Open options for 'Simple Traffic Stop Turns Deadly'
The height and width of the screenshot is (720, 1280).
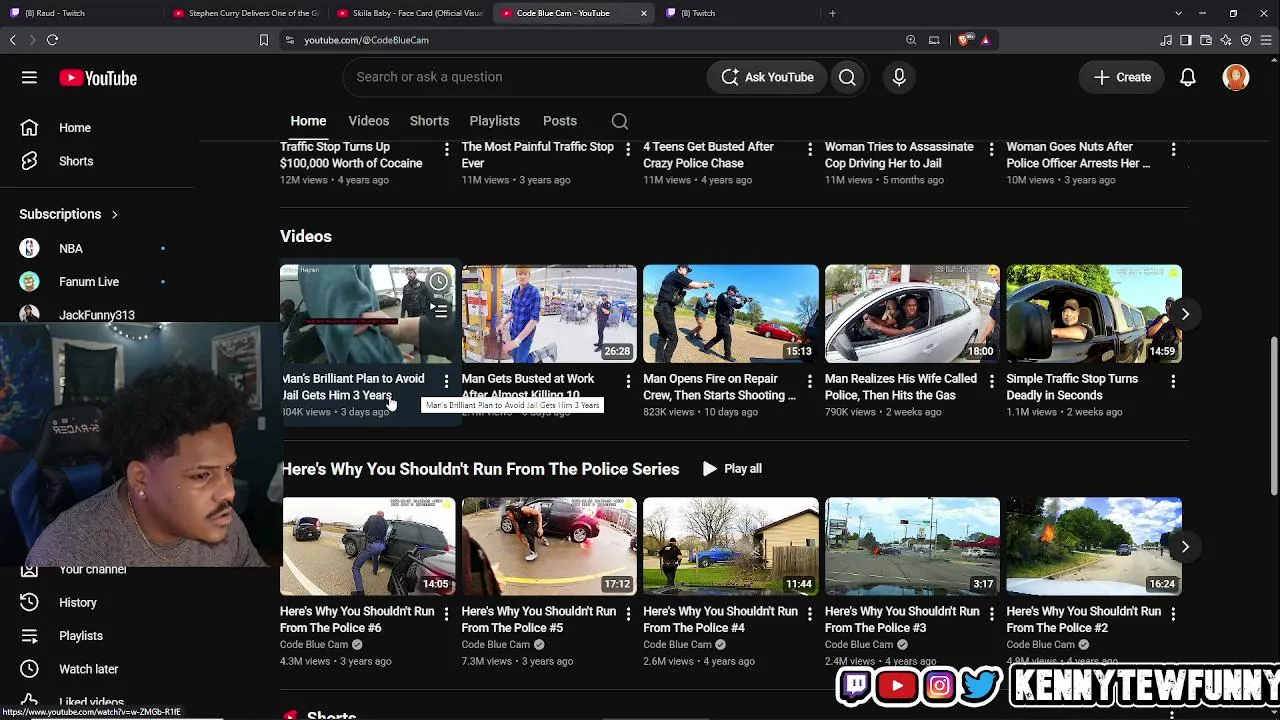[x=1173, y=381]
